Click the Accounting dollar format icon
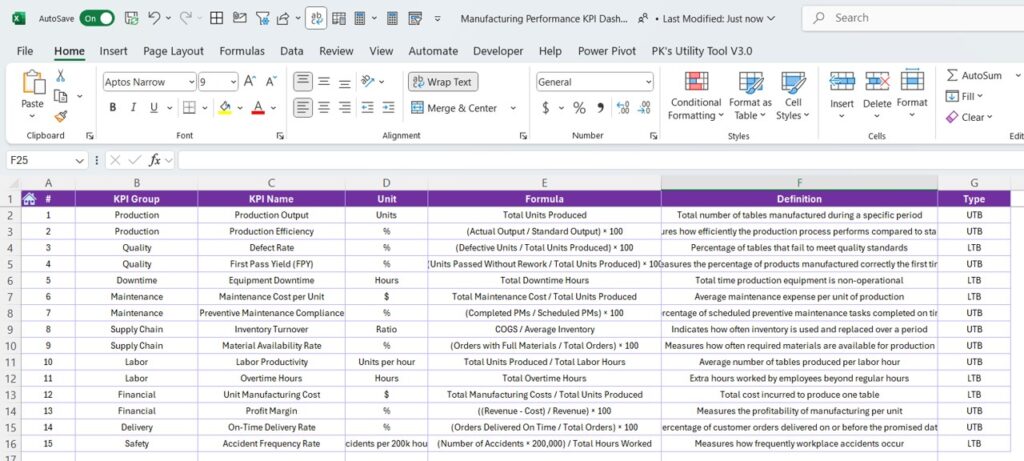Image resolution: width=1024 pixels, height=461 pixels. point(545,108)
